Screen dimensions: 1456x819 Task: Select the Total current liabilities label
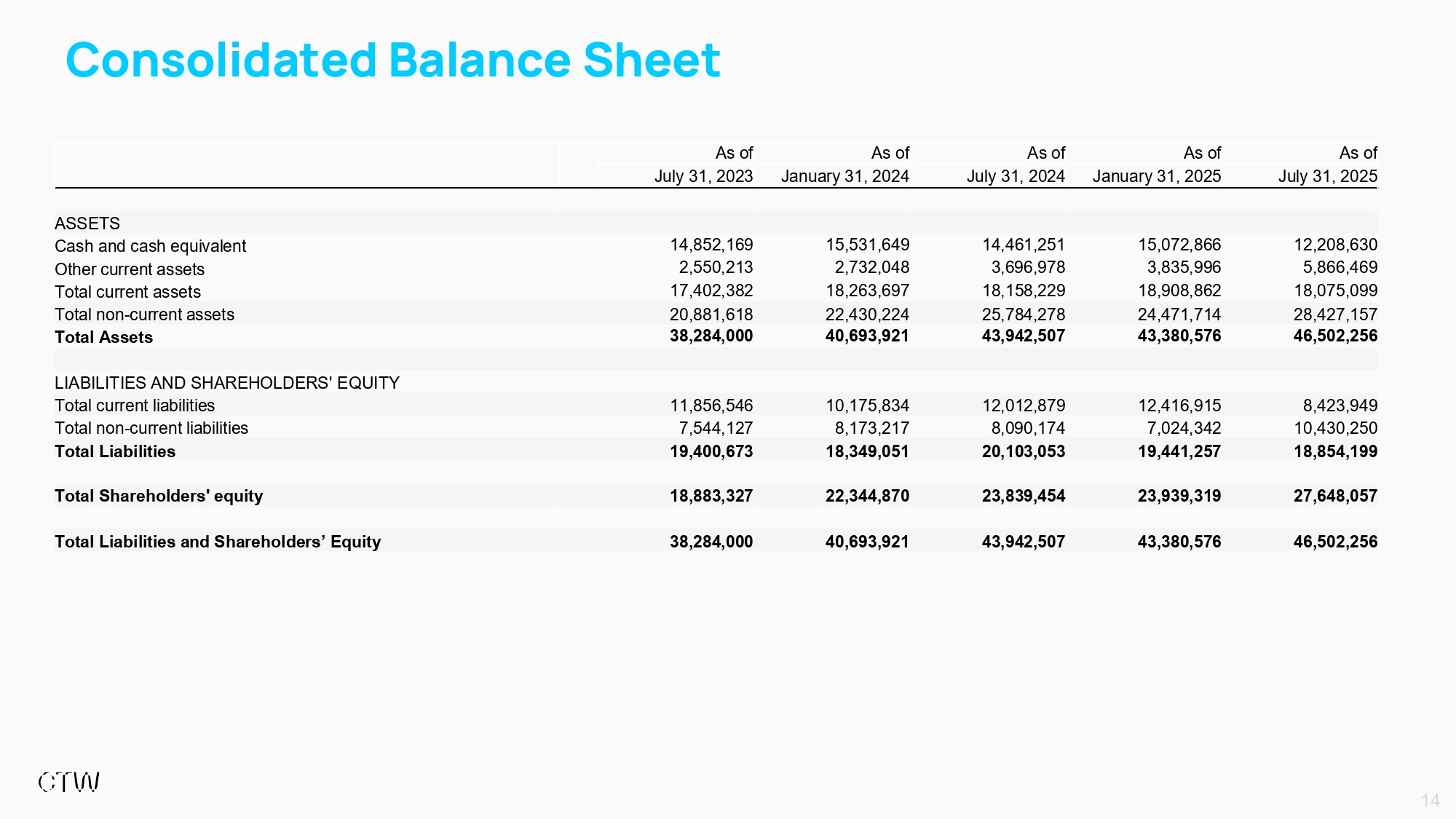click(x=135, y=405)
